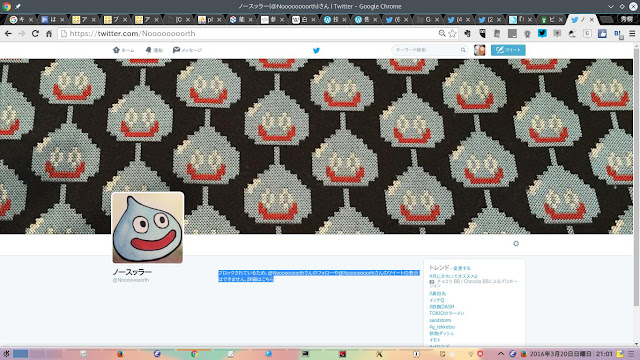Viewport: 640px width, 360px height.
Task: Open the イッテQ trend
Action: tap(437, 300)
